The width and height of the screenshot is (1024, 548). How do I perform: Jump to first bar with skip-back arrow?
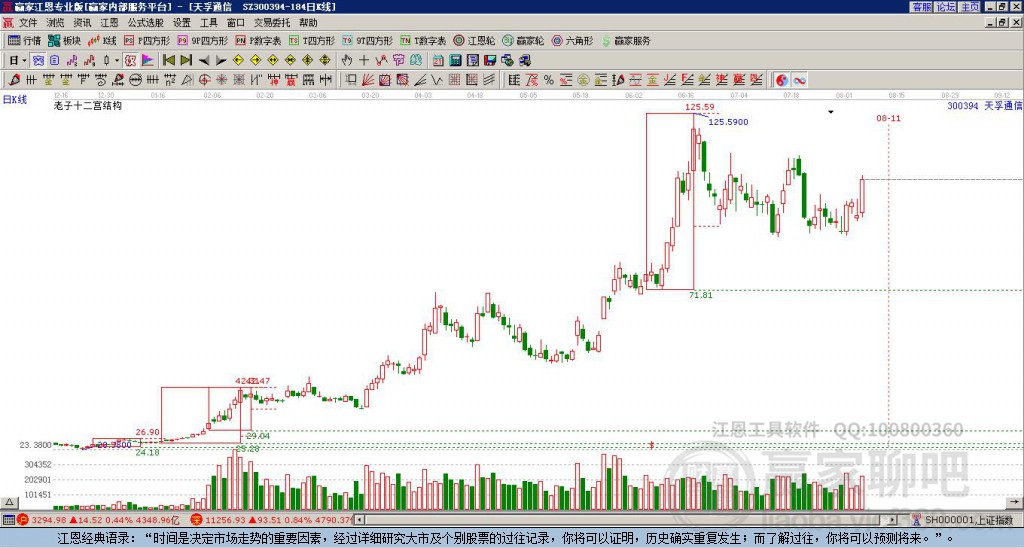coord(169,61)
